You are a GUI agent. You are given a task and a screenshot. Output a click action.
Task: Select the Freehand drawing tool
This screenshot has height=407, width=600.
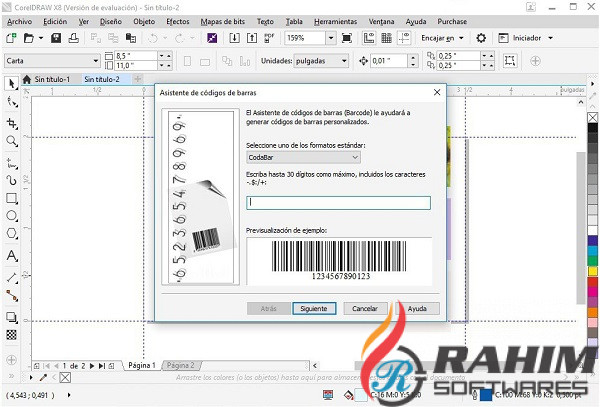[x=11, y=163]
